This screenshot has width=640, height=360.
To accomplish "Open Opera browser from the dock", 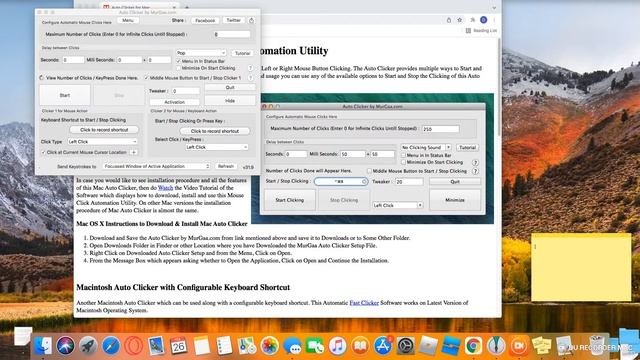I will [x=133, y=346].
